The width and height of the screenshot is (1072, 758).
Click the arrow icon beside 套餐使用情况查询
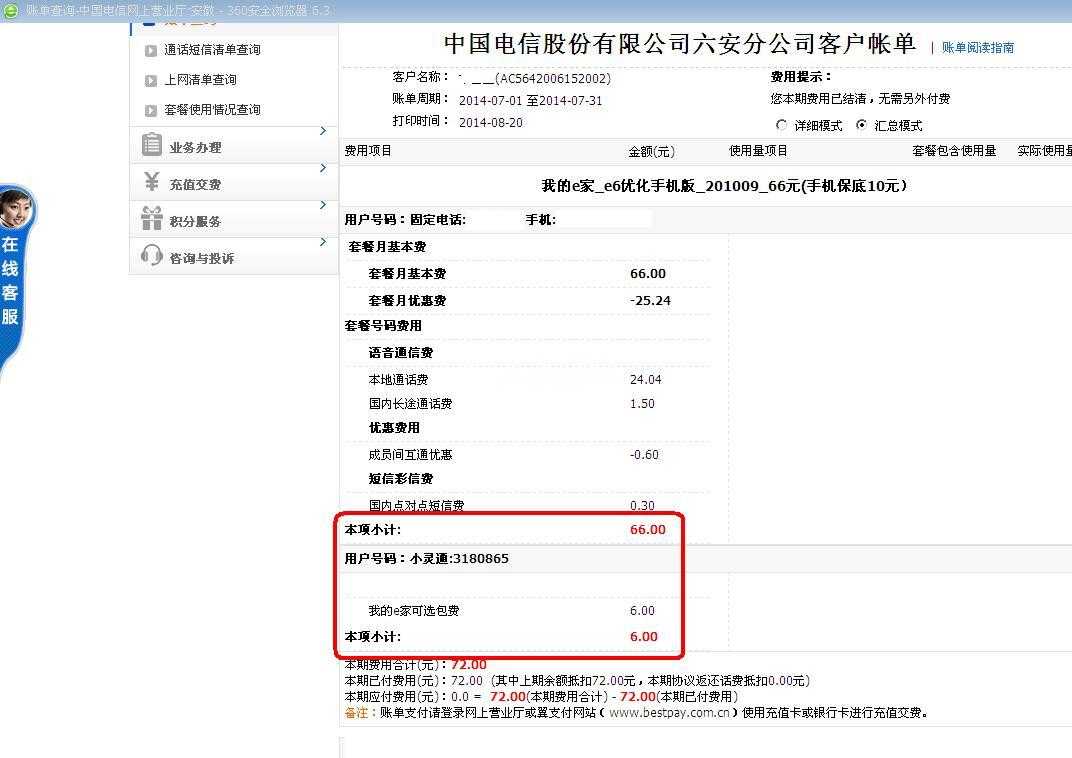coord(151,111)
